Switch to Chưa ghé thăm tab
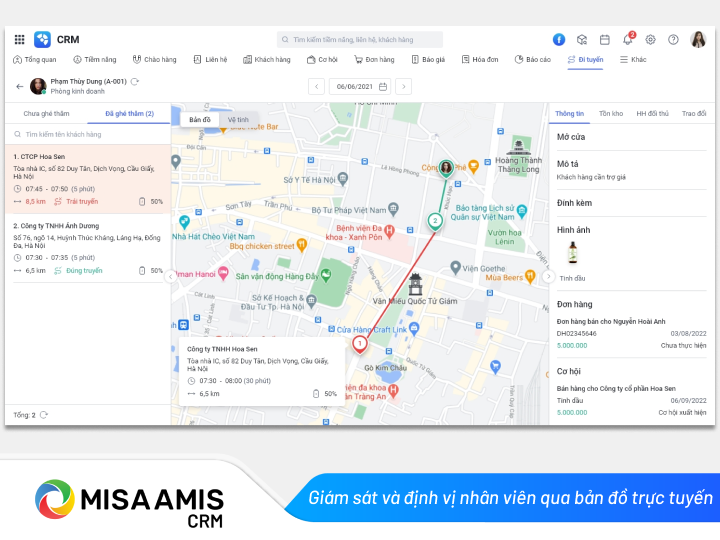Viewport: 720px width, 540px height. [46, 114]
